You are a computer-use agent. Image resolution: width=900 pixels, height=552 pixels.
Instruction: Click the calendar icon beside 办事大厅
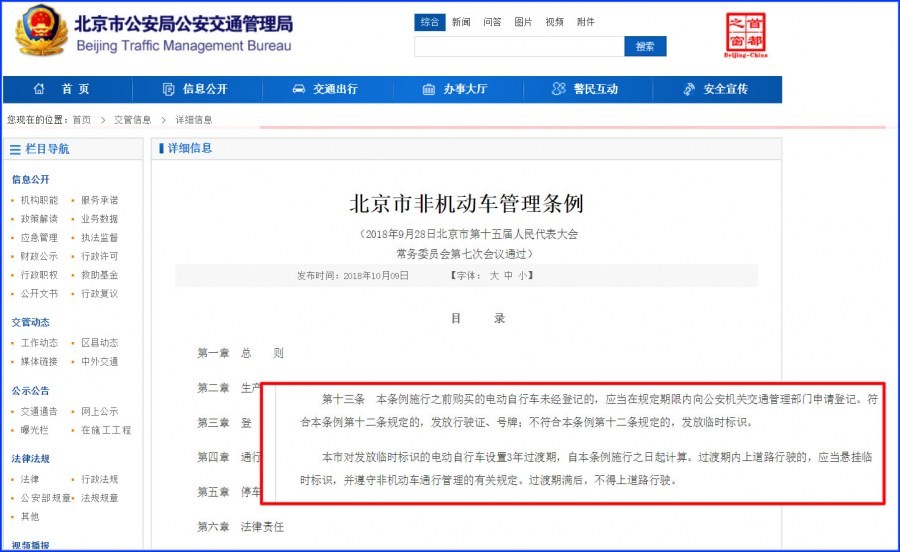pos(428,89)
